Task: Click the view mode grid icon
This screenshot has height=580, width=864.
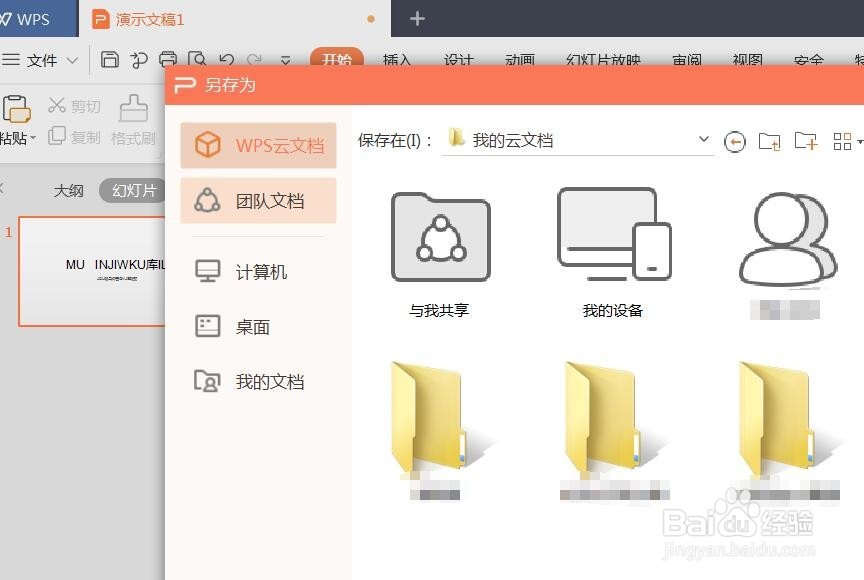Action: (x=843, y=142)
